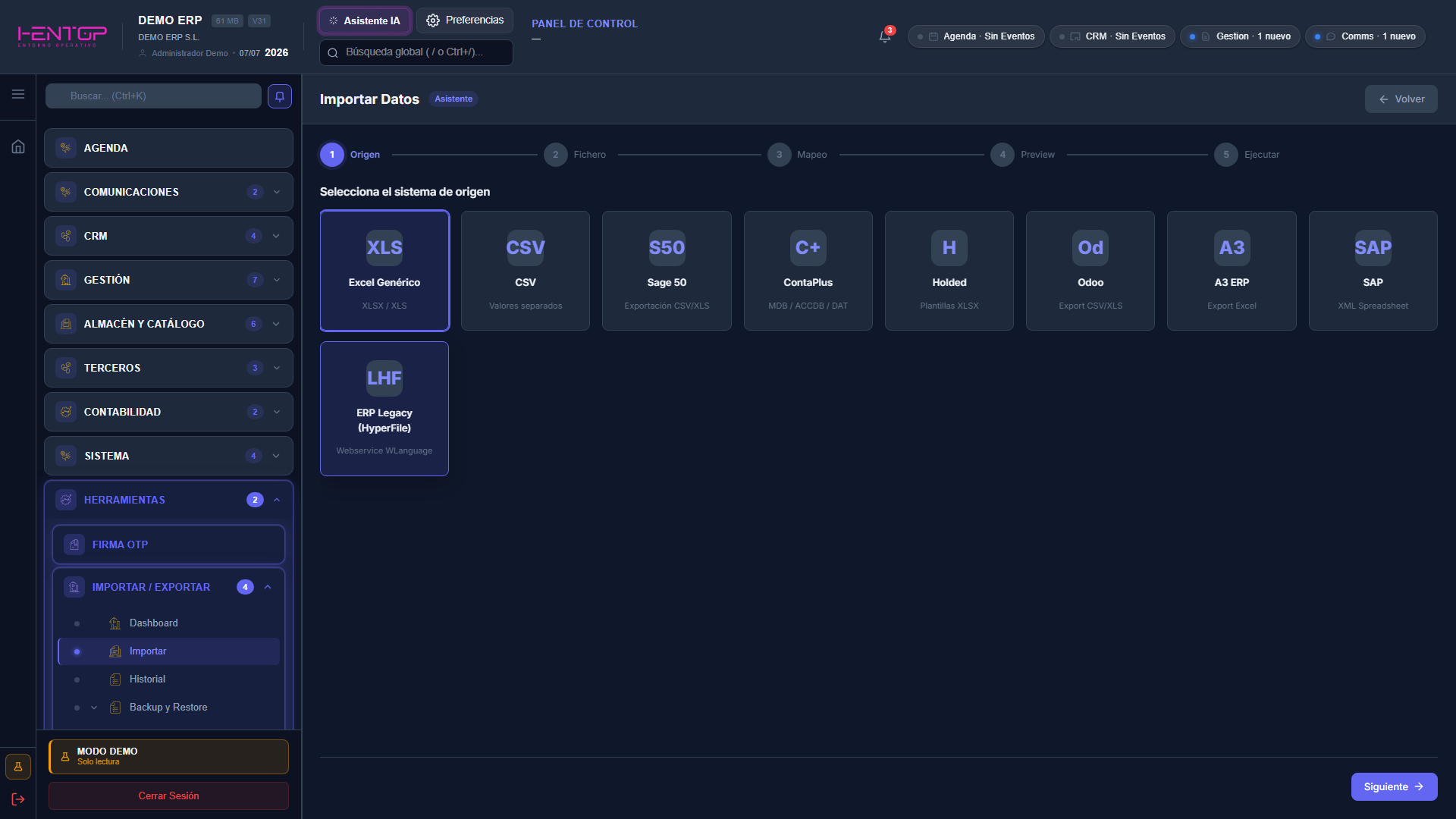
Task: Click the Asistente badge beside Importar Datos
Action: pyautogui.click(x=453, y=99)
